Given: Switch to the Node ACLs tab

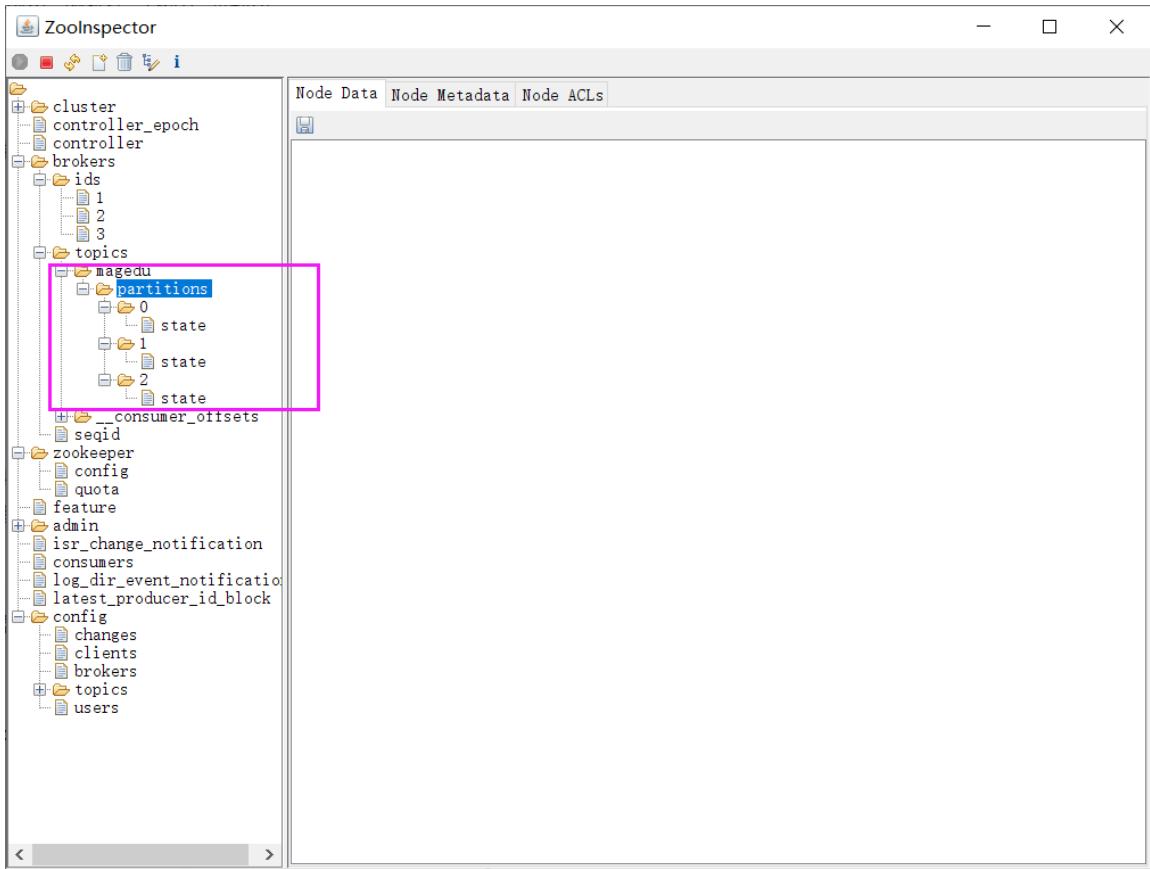Looking at the screenshot, I should tap(562, 95).
